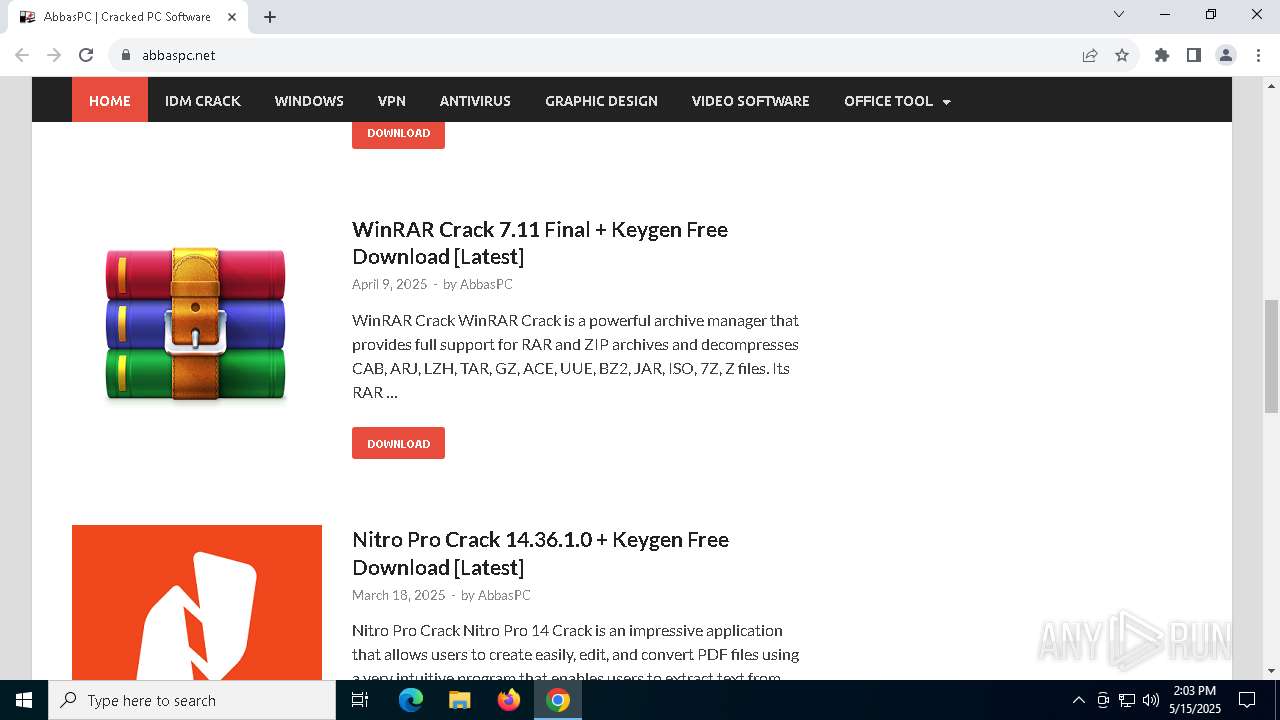Click the Task View taskbar icon
Viewport: 1280px width, 720px height.
[x=360, y=700]
